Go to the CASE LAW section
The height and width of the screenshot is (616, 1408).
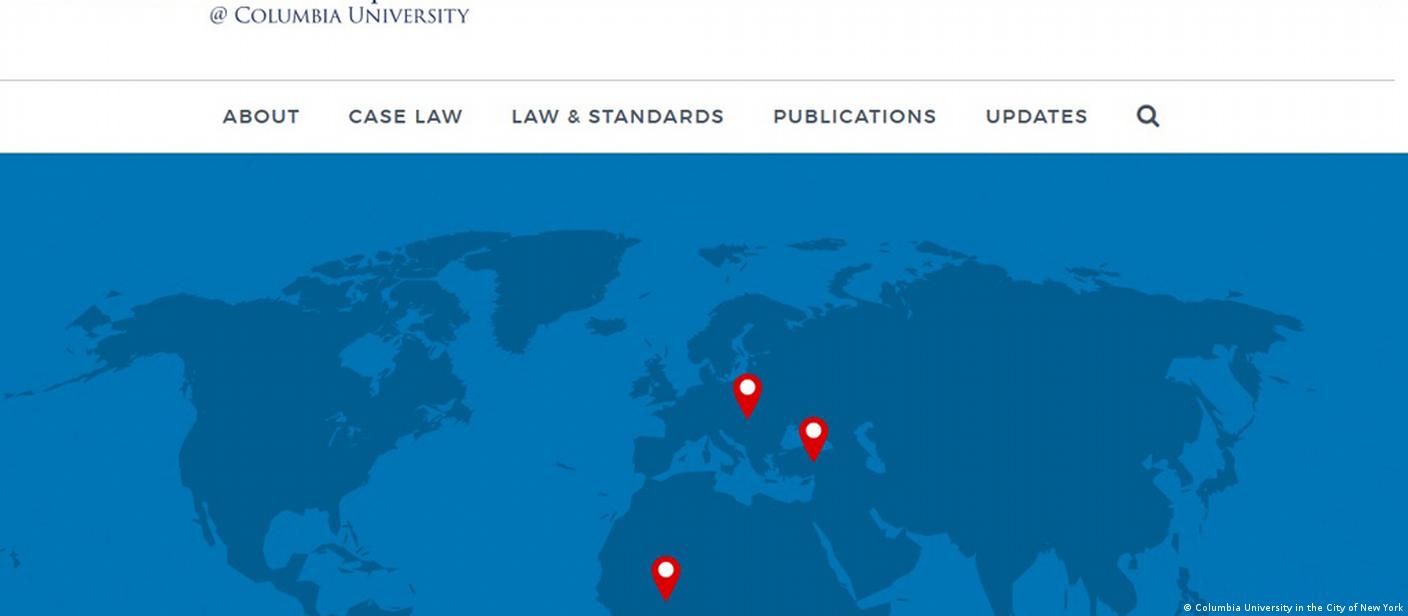point(405,116)
